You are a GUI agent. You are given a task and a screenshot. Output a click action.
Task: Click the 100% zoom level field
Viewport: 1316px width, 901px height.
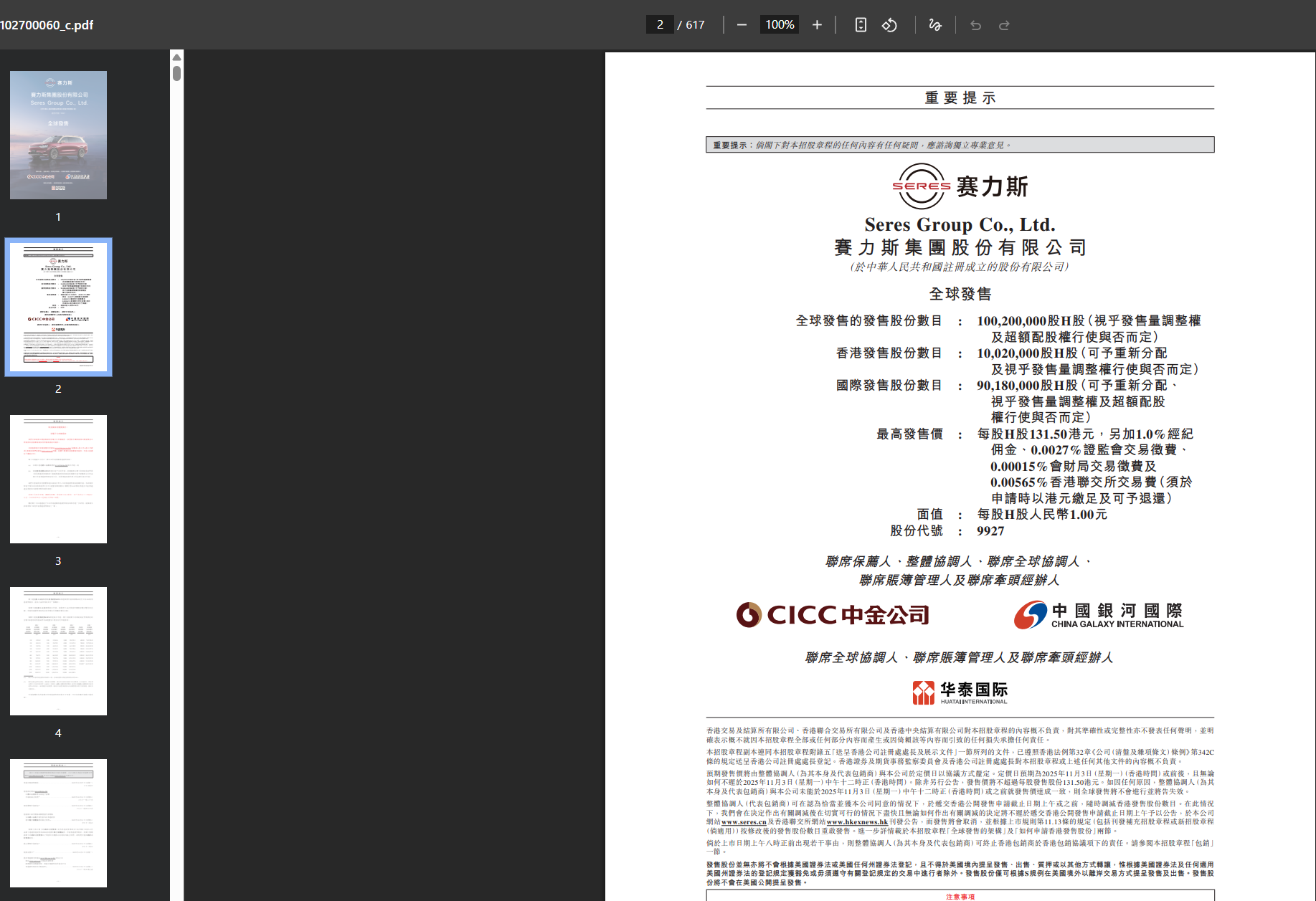click(x=780, y=25)
